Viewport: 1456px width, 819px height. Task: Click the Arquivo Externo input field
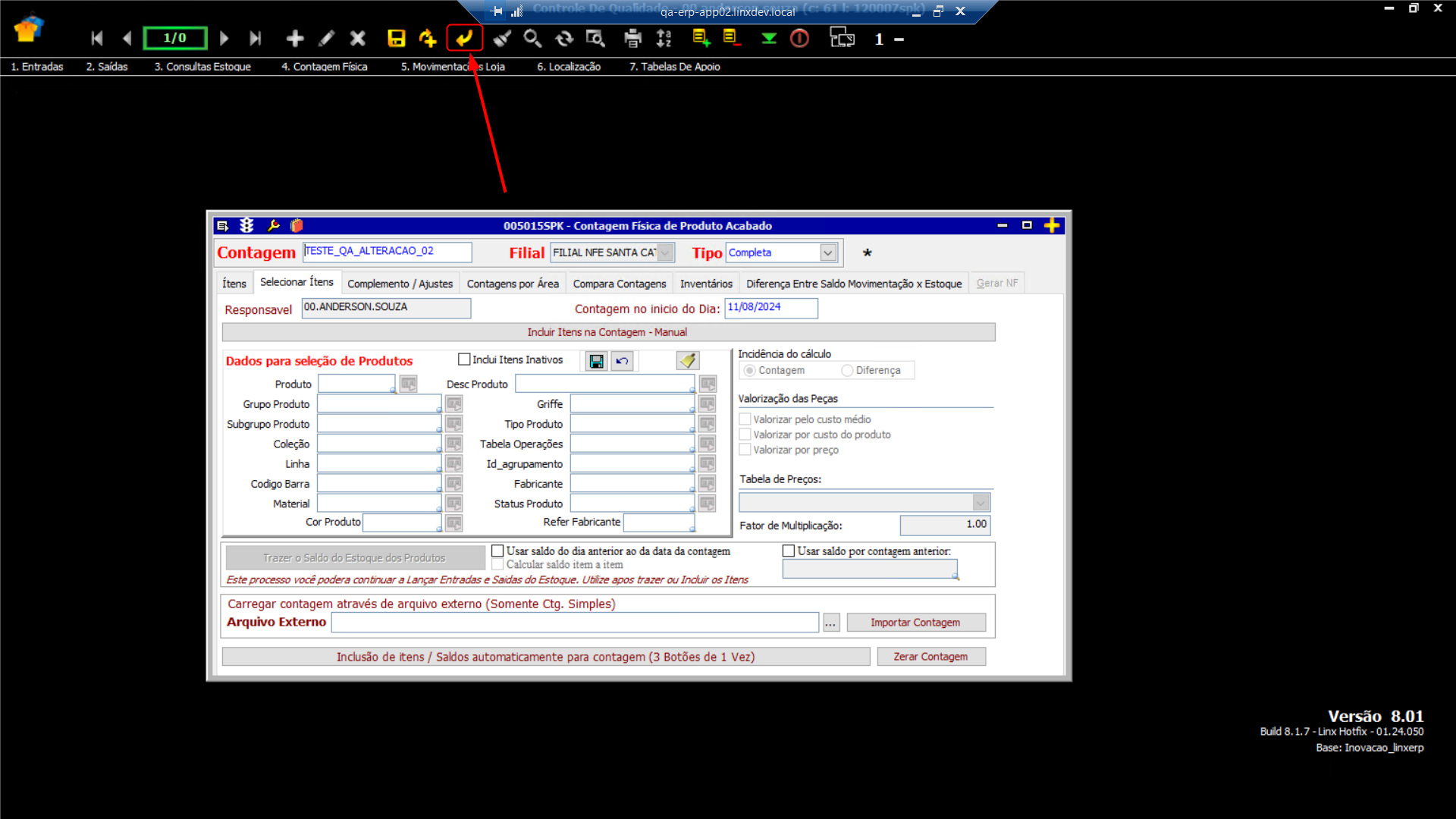pos(575,623)
